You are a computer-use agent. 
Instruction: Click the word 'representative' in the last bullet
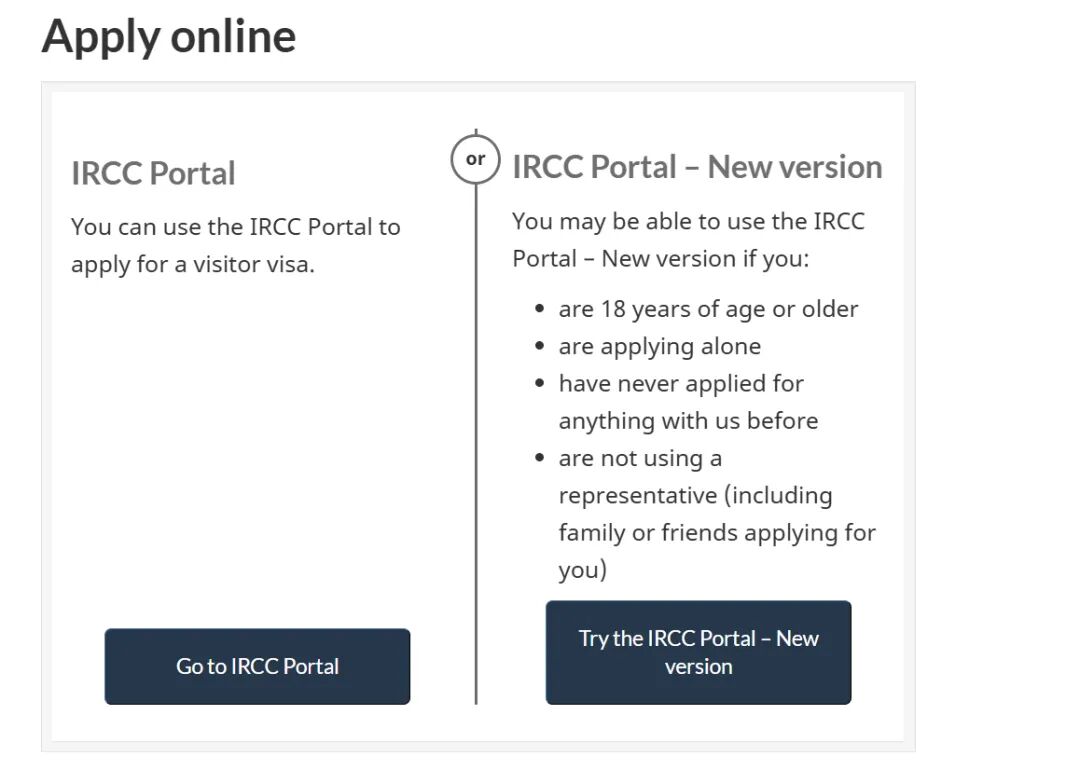(x=637, y=495)
